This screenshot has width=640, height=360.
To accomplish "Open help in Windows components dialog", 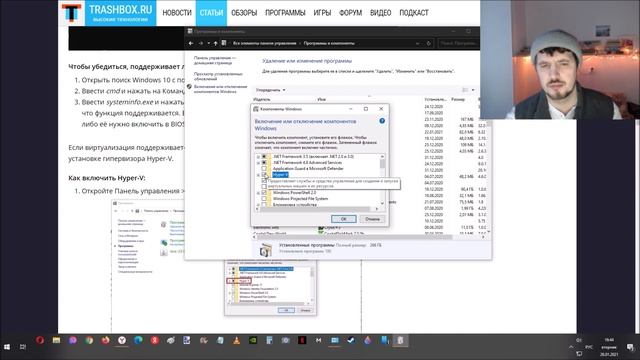I will (382, 121).
